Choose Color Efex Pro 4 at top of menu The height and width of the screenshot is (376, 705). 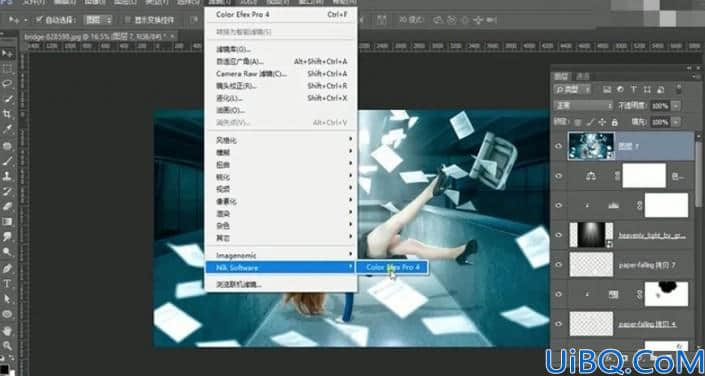point(281,14)
